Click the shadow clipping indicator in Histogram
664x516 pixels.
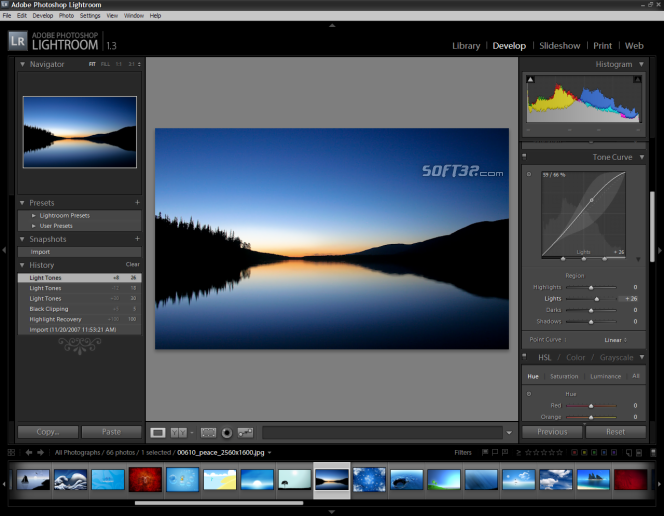click(x=530, y=79)
